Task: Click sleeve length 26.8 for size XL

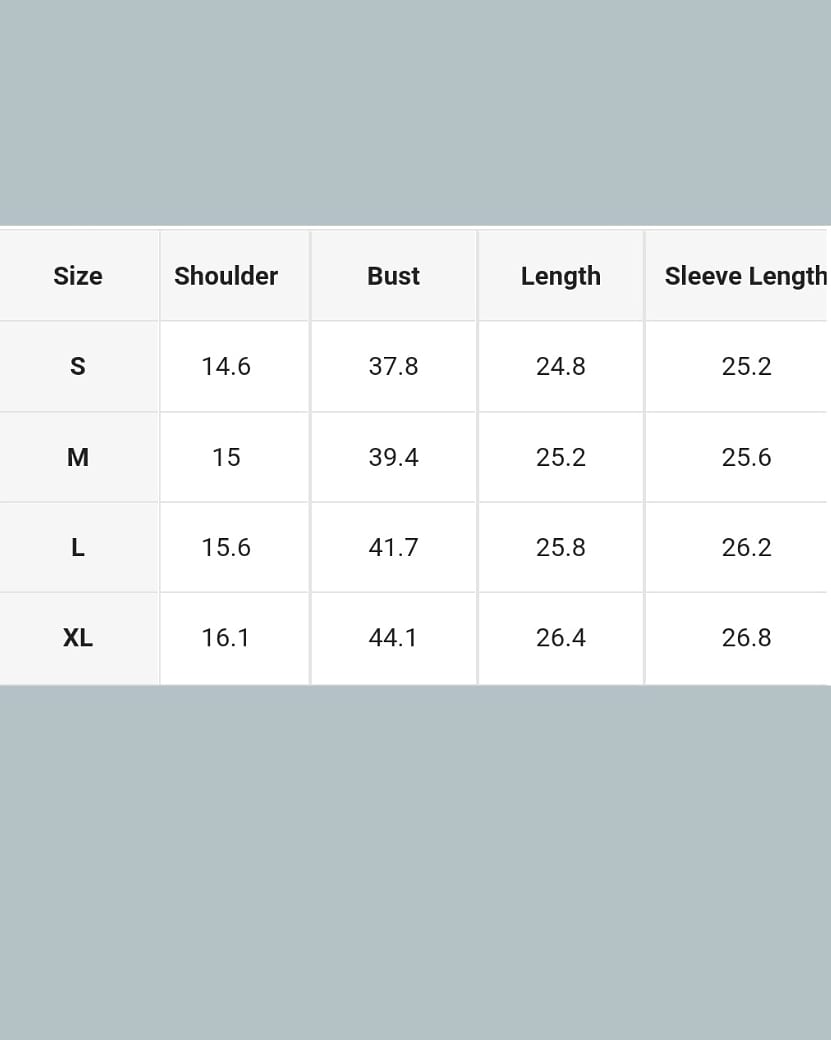Action: click(x=746, y=638)
